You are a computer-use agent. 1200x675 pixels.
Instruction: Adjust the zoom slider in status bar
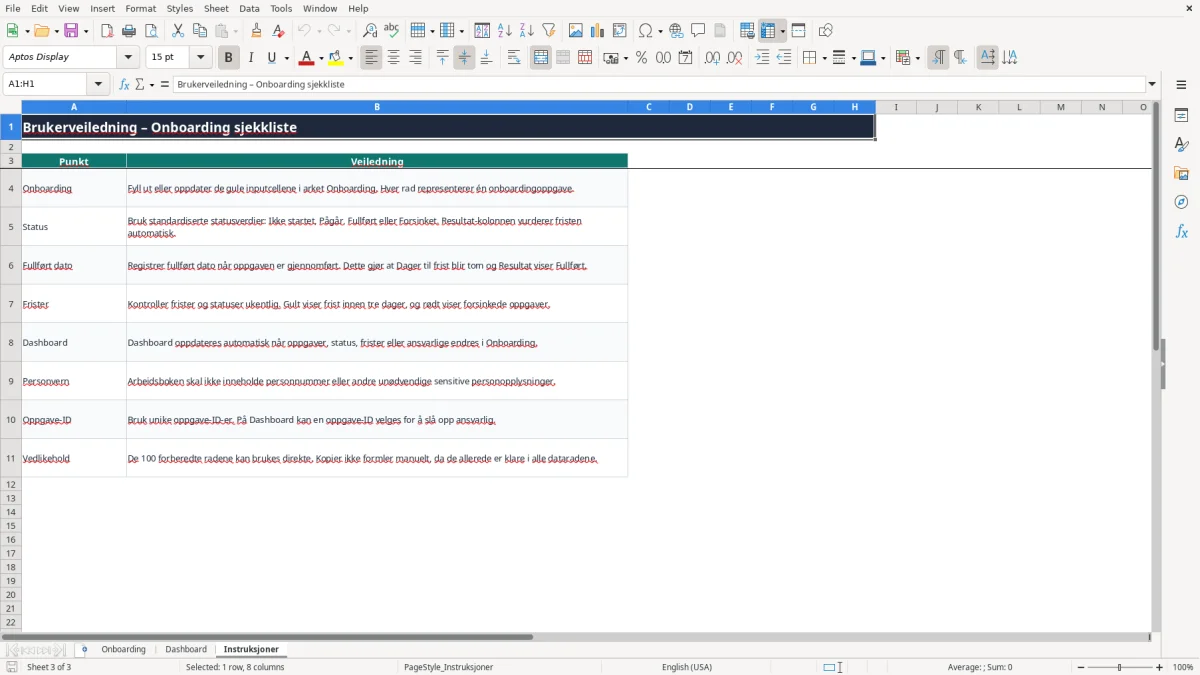coord(1119,667)
